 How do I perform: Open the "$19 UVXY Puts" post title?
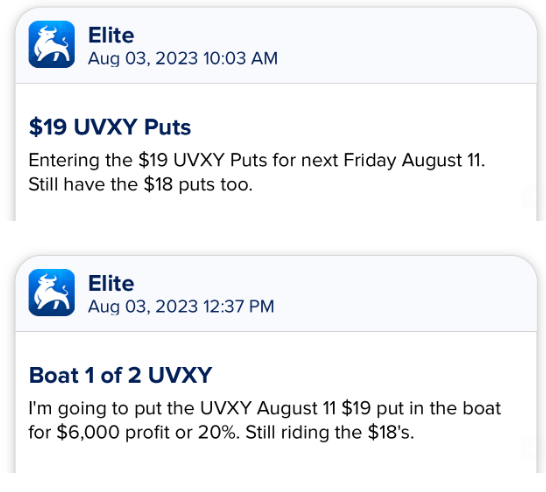point(110,127)
